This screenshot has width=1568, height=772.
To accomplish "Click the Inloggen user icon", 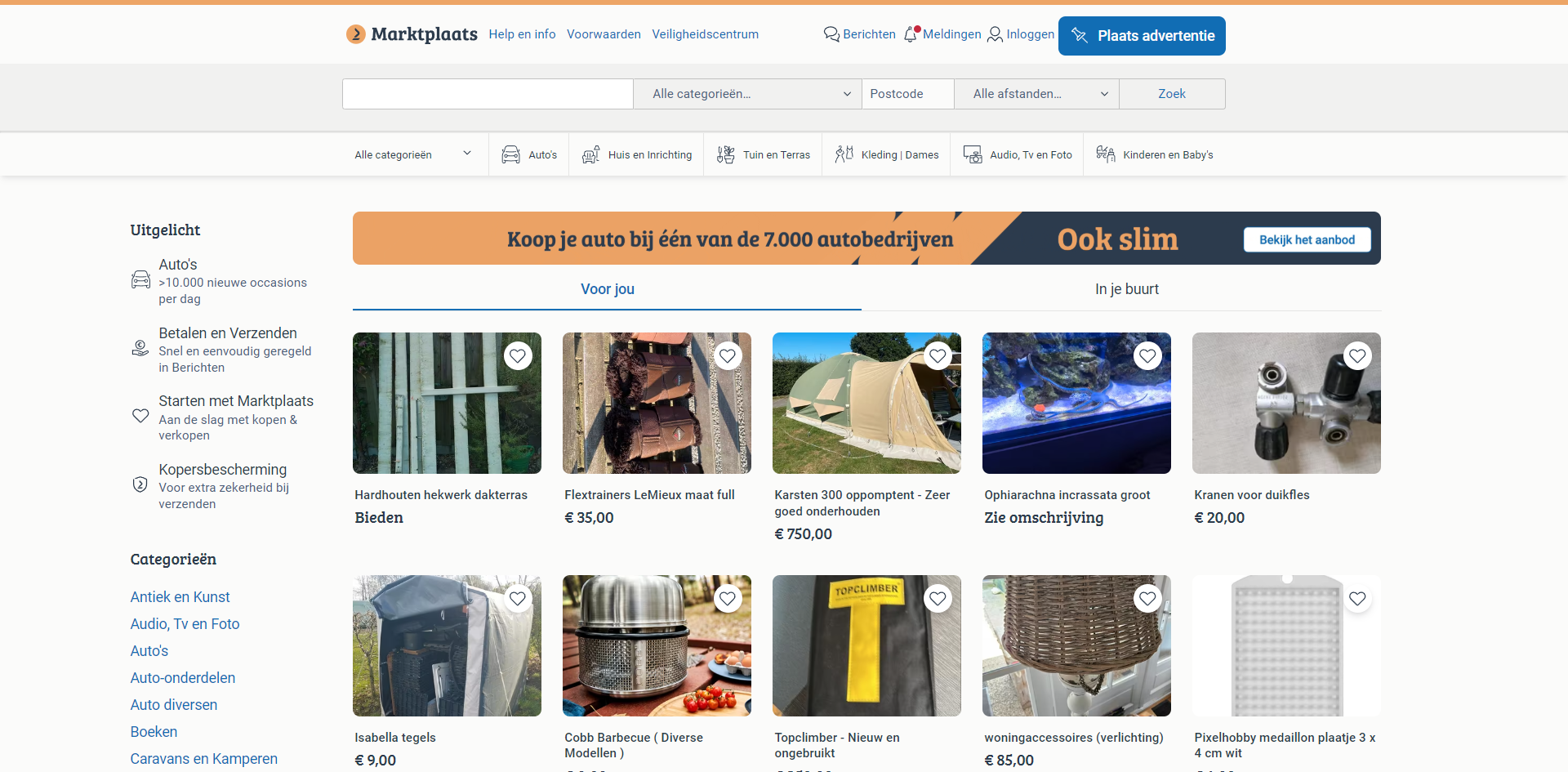I will tap(995, 34).
